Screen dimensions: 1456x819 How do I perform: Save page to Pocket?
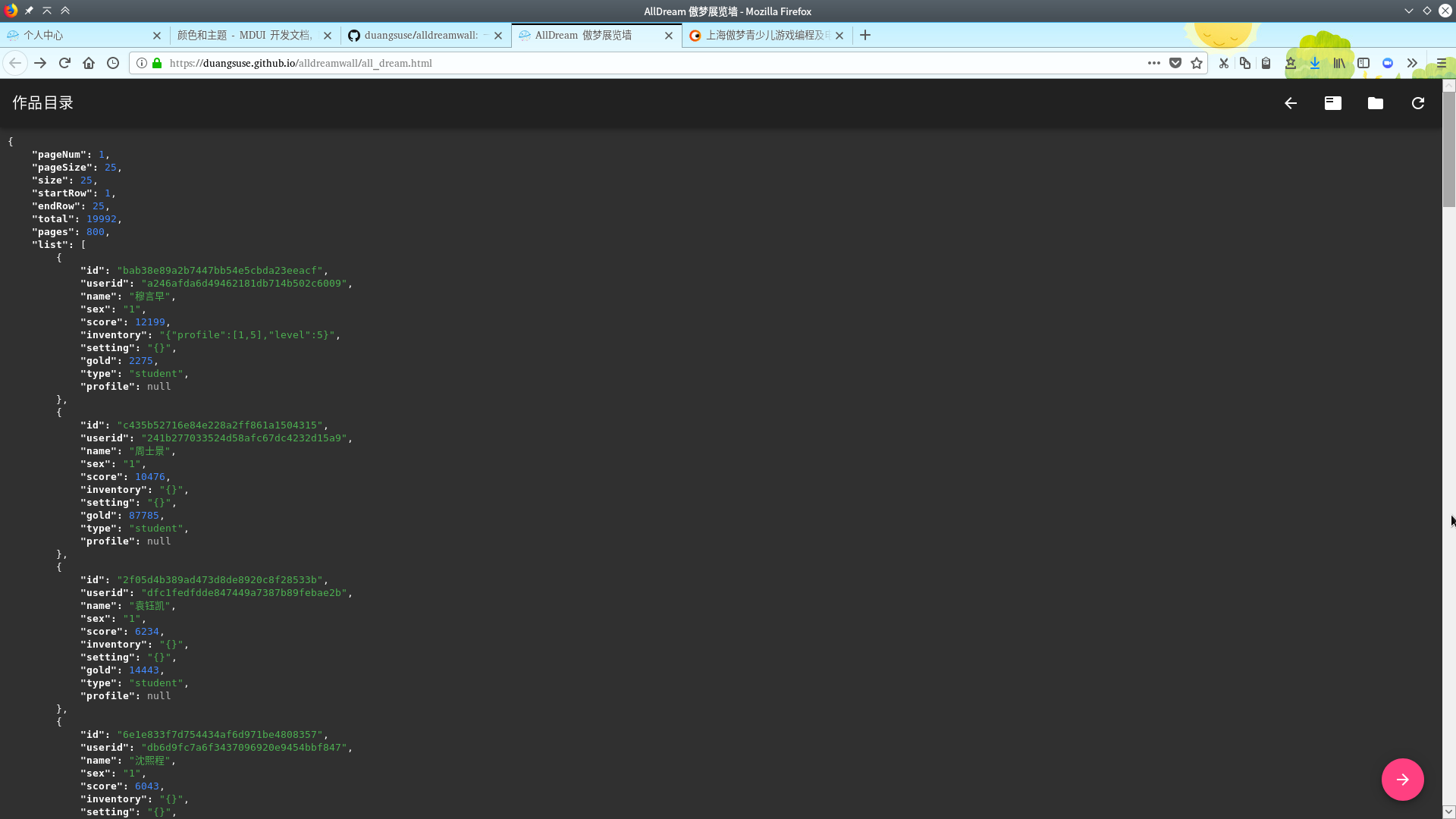1175,63
